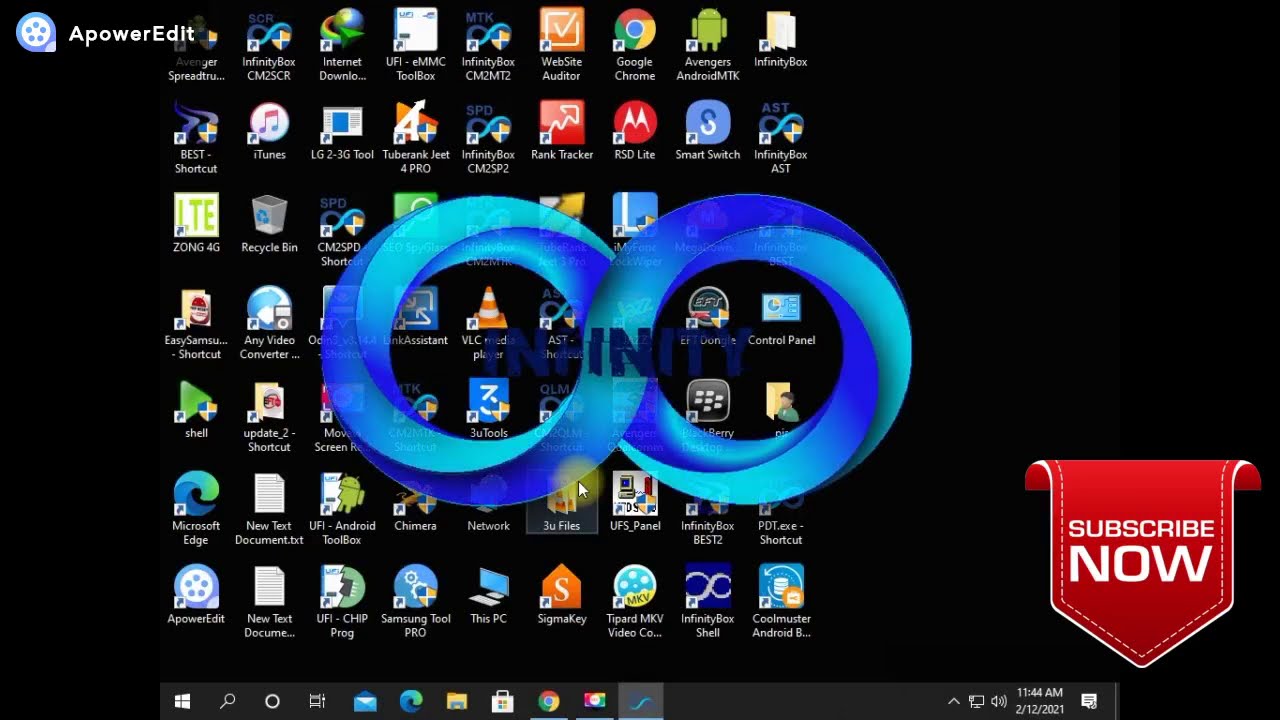Image resolution: width=1280 pixels, height=720 pixels.
Task: Open Cortana from the taskbar
Action: coord(272,701)
